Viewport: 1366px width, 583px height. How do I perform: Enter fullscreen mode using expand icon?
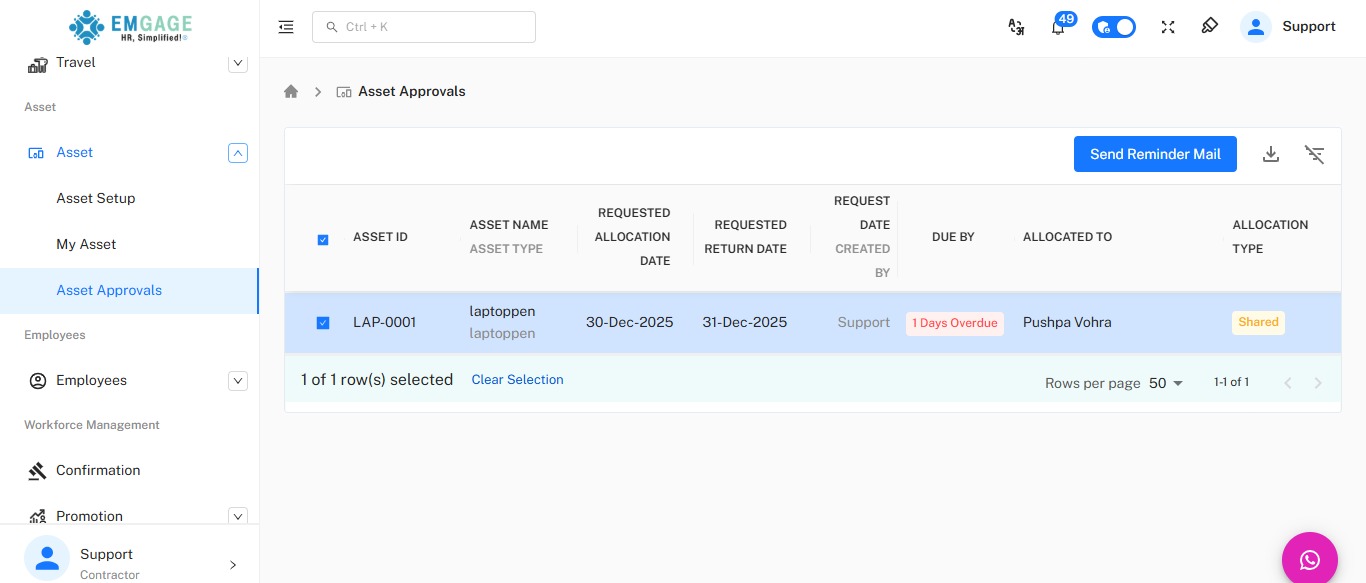(1167, 27)
